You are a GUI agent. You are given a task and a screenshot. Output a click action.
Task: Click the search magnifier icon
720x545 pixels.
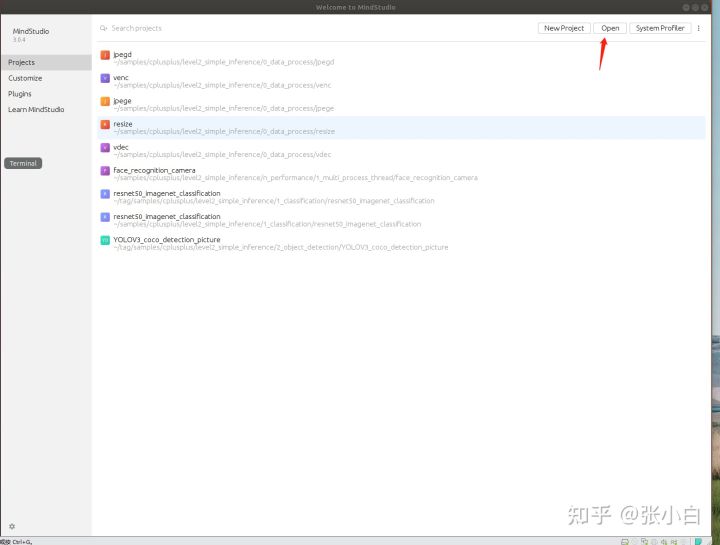click(x=103, y=28)
